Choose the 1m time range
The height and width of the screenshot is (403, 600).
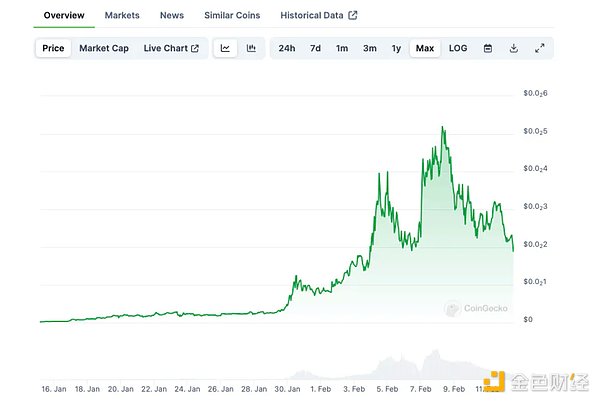click(x=342, y=48)
